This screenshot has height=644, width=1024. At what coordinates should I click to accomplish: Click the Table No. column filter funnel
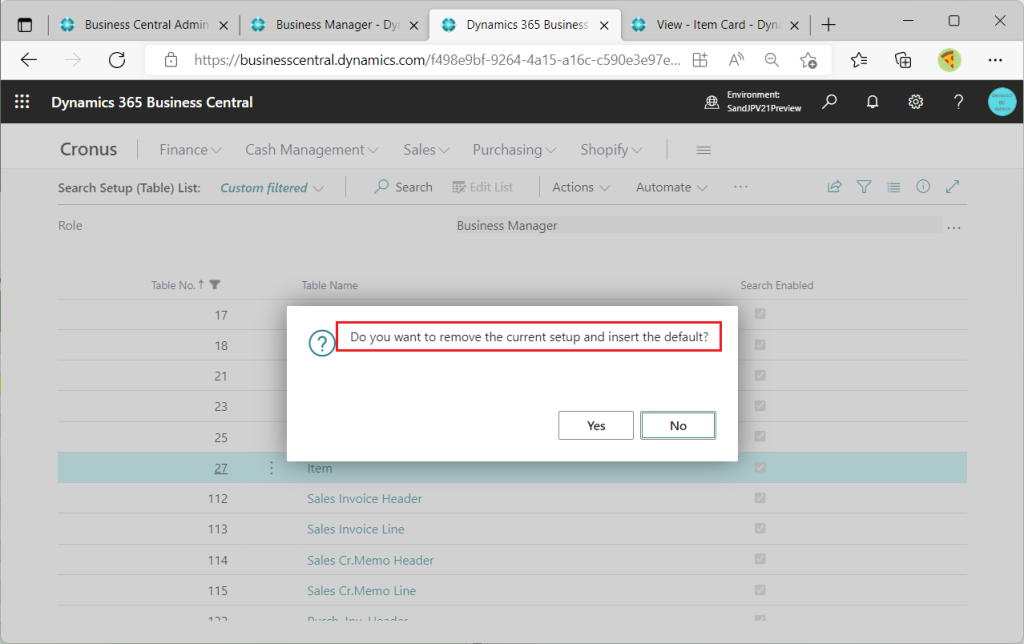point(215,285)
